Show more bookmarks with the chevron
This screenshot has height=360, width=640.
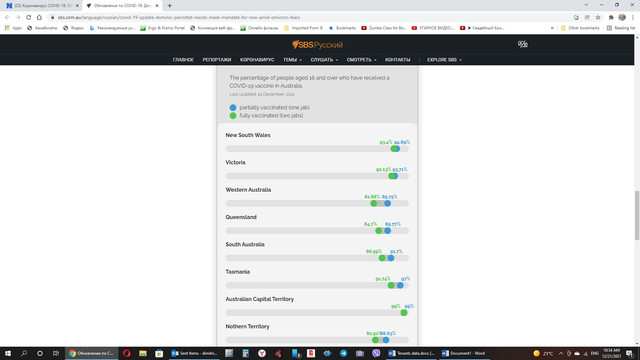552,28
